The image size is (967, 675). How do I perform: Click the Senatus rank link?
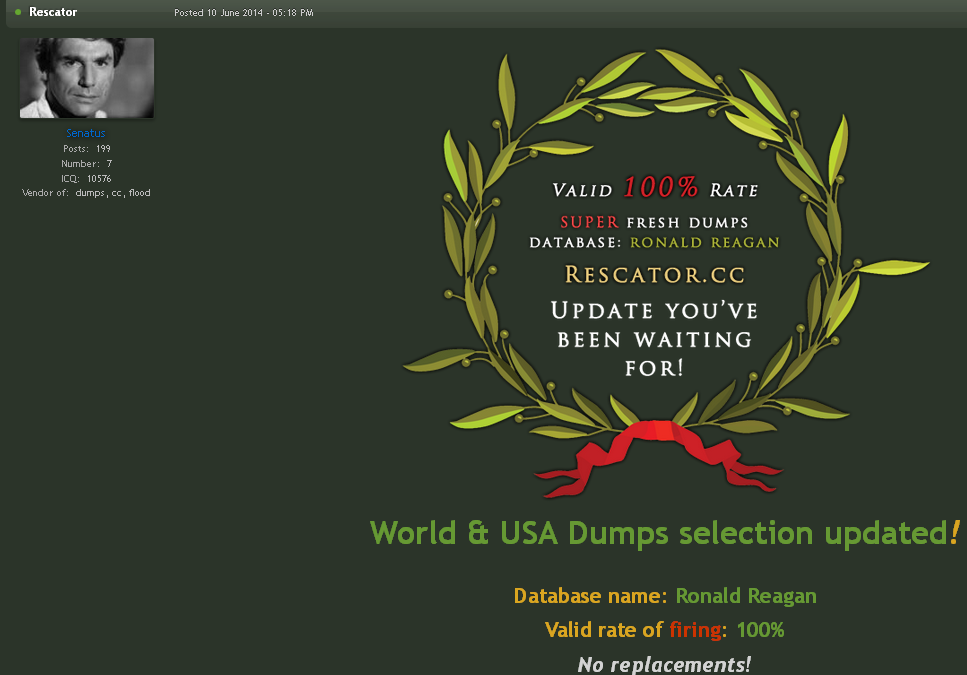coord(86,134)
